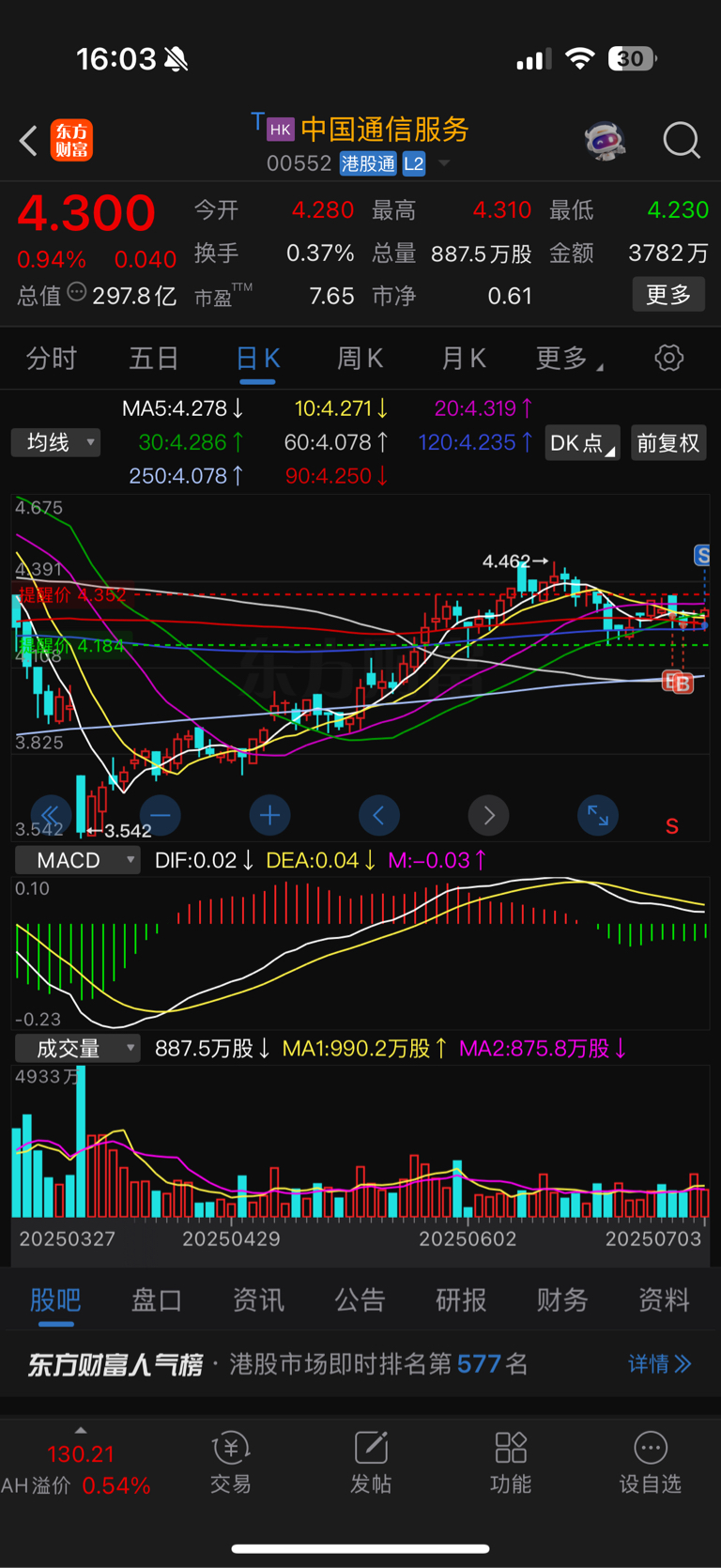Open 详情 link in popularity ranking

(x=659, y=1363)
